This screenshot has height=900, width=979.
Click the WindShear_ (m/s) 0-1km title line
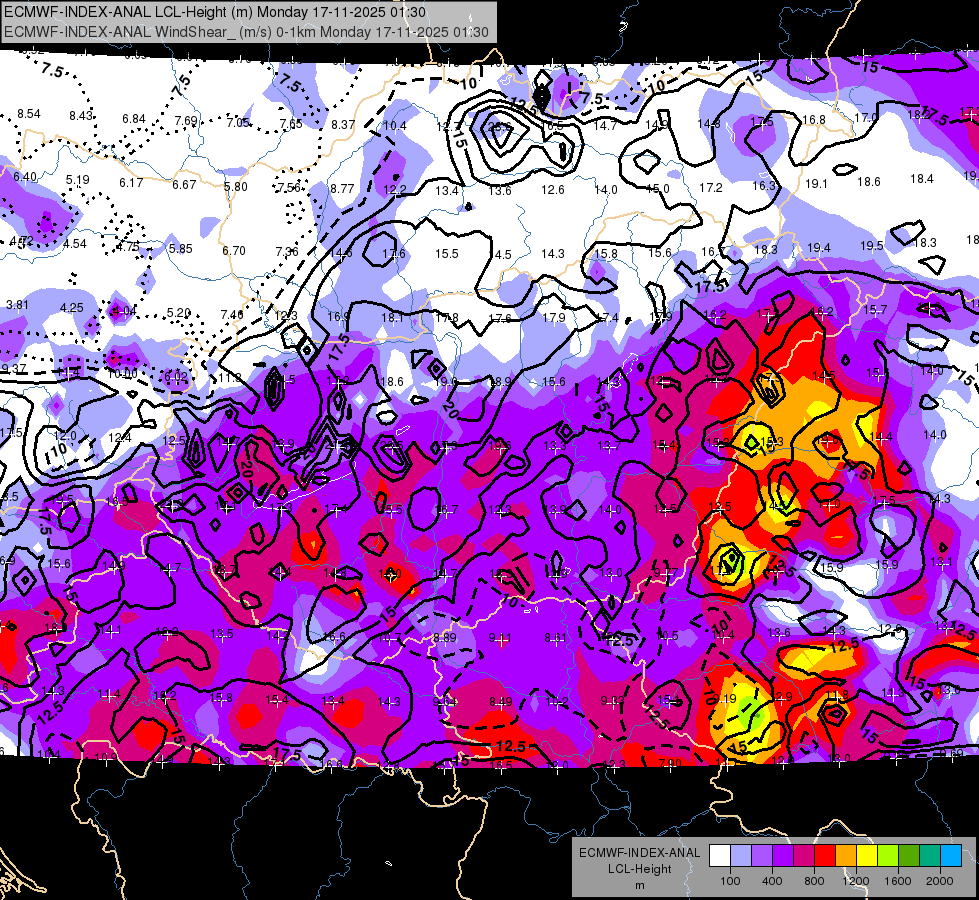247,32
